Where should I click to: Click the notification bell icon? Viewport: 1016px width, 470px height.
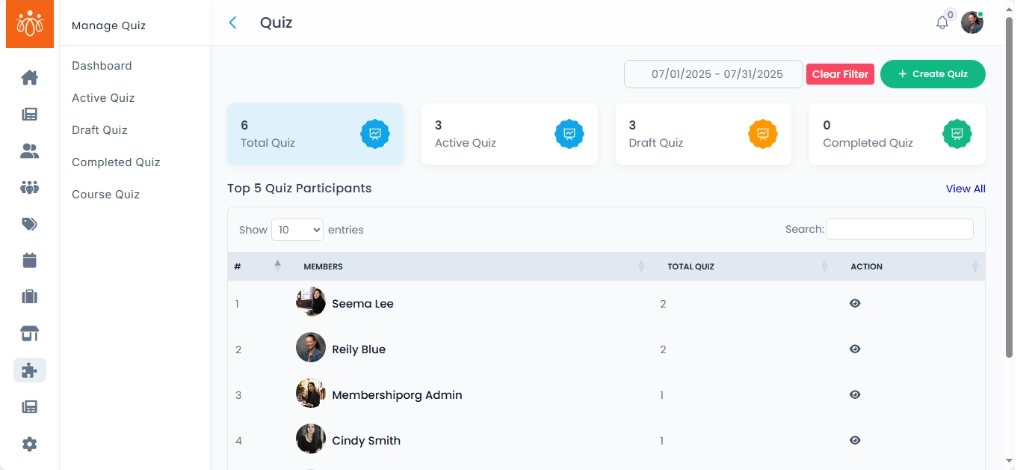(x=942, y=23)
